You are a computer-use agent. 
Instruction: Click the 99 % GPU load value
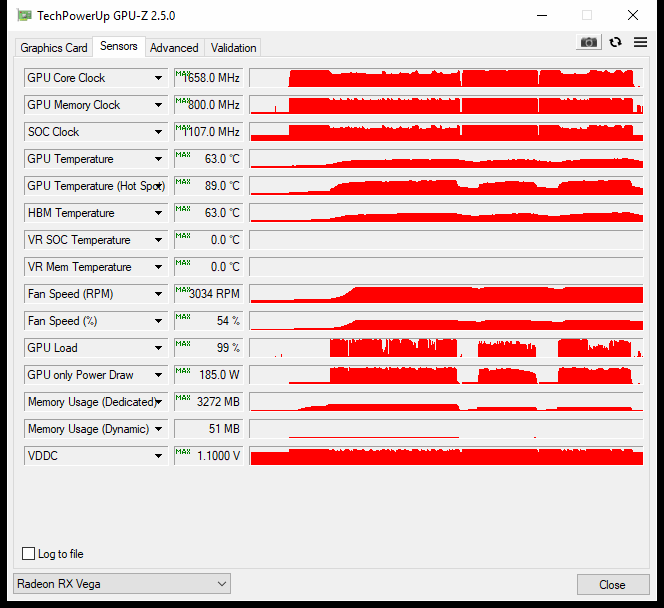tap(209, 348)
